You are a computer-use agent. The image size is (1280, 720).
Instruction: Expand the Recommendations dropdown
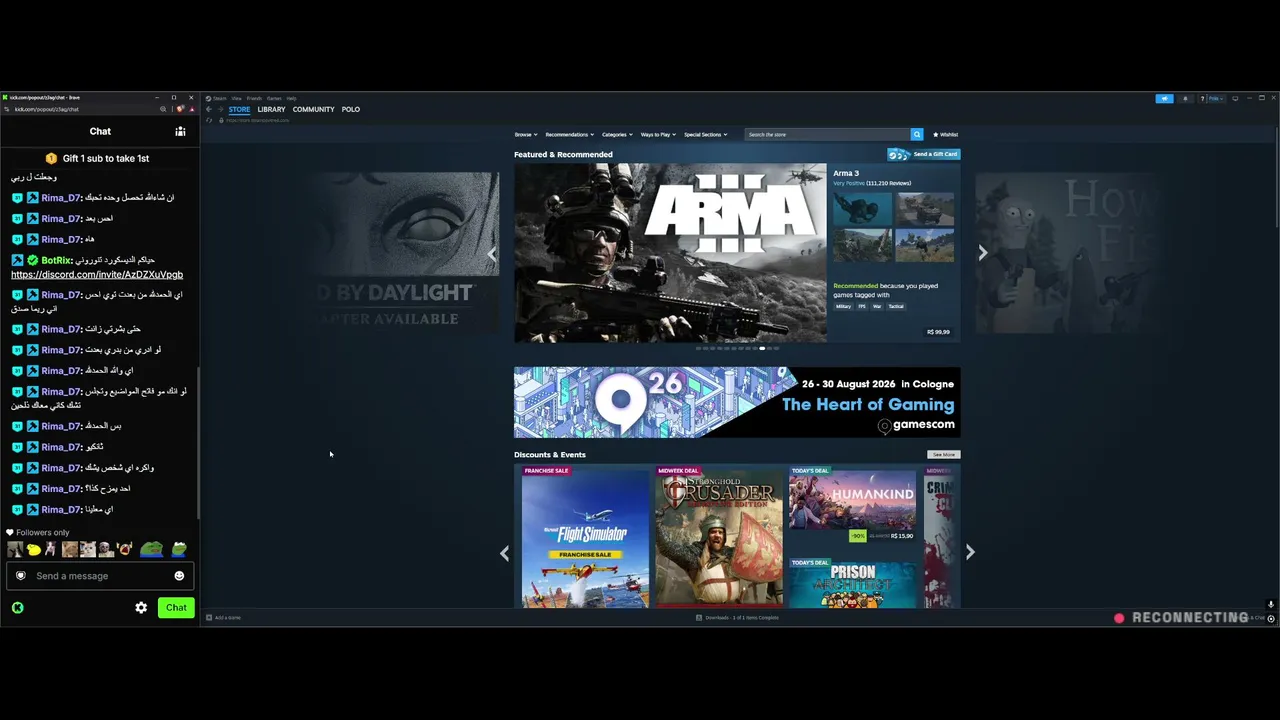point(570,134)
